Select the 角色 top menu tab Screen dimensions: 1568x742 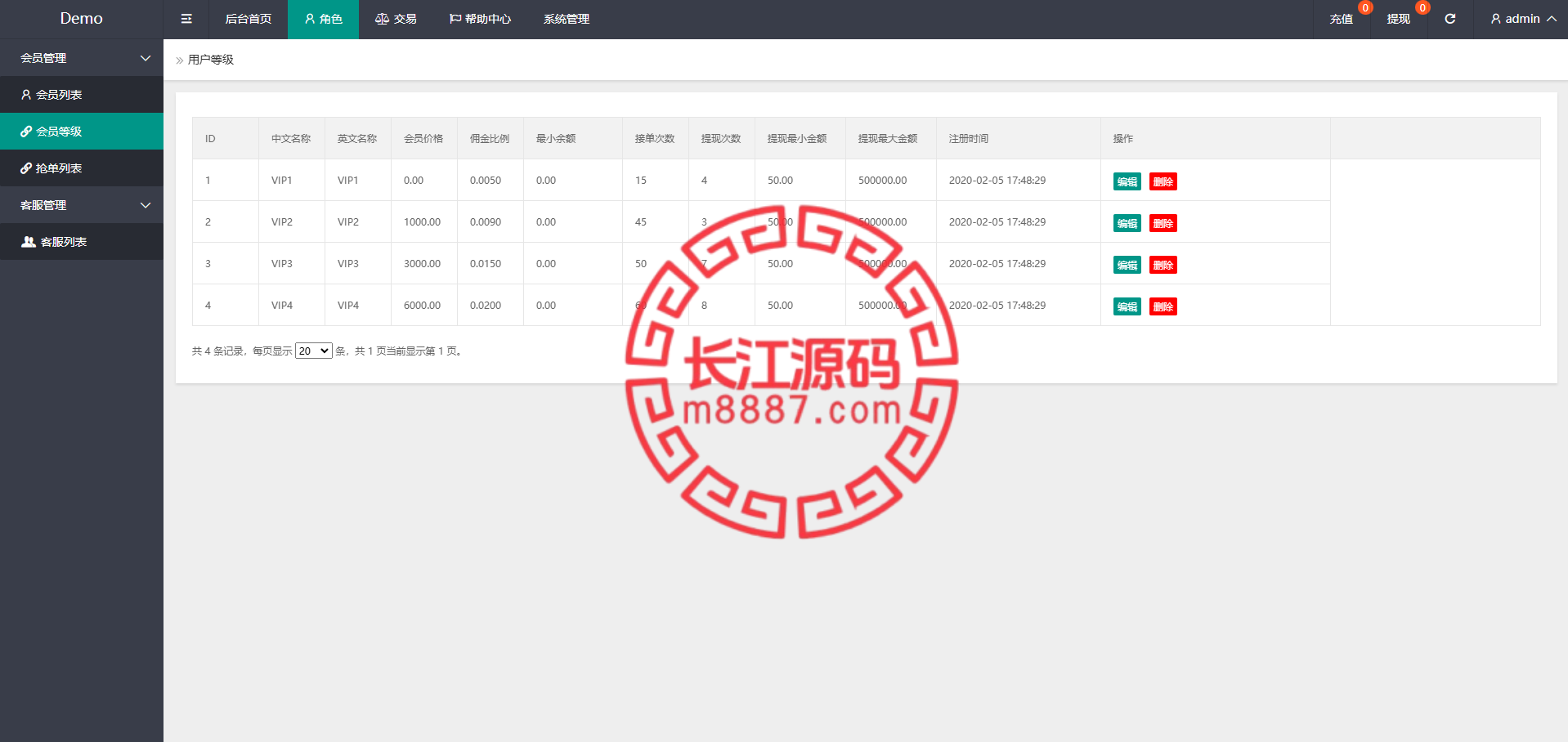[x=323, y=19]
